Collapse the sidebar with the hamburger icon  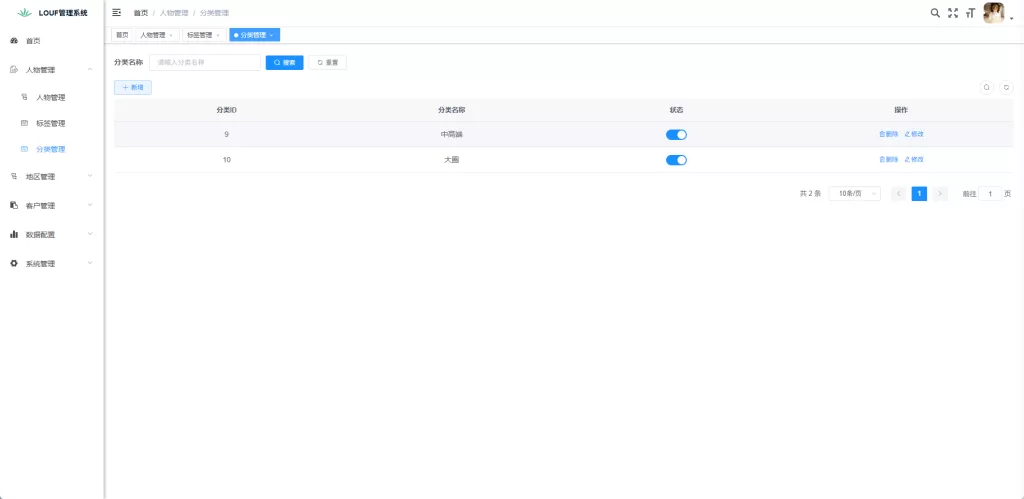pos(117,13)
